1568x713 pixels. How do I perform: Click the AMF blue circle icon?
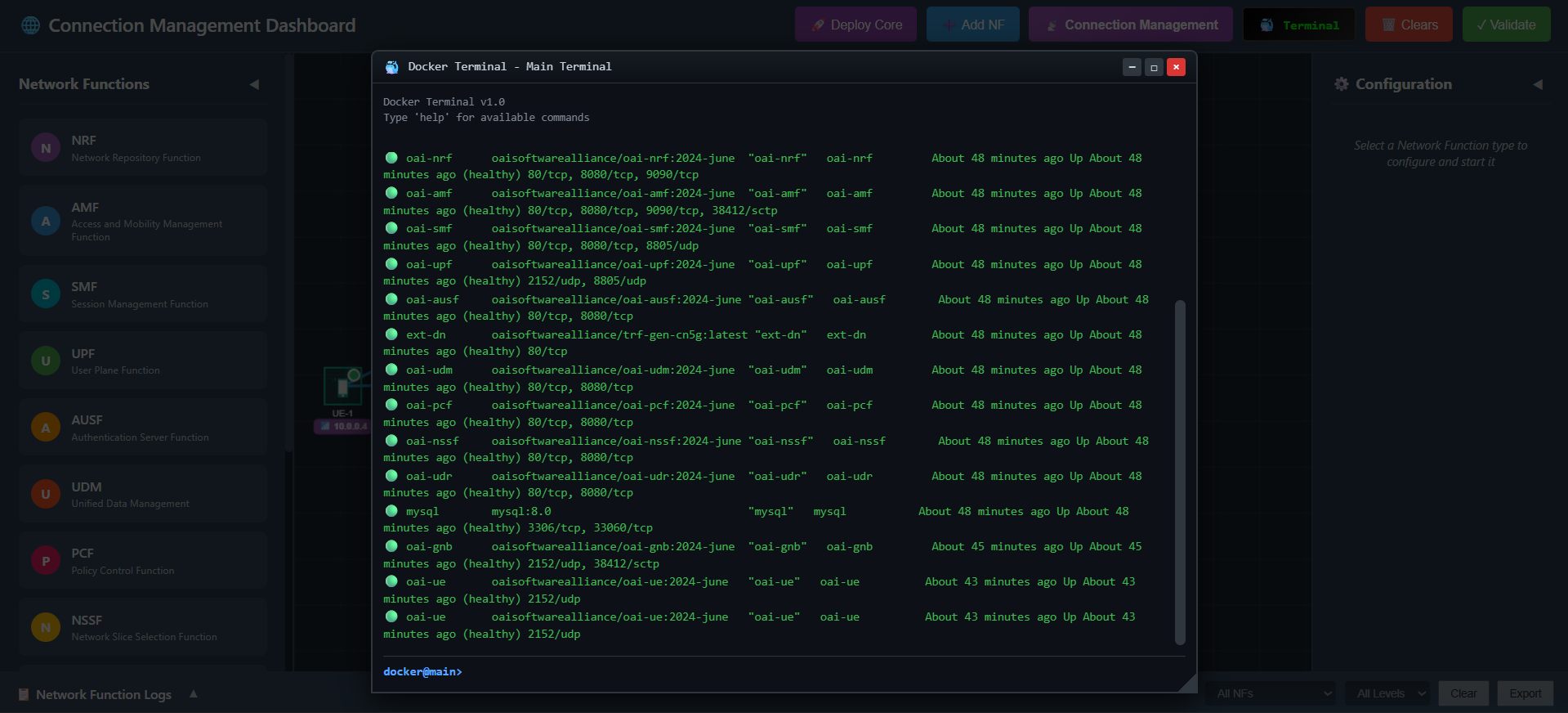point(46,221)
